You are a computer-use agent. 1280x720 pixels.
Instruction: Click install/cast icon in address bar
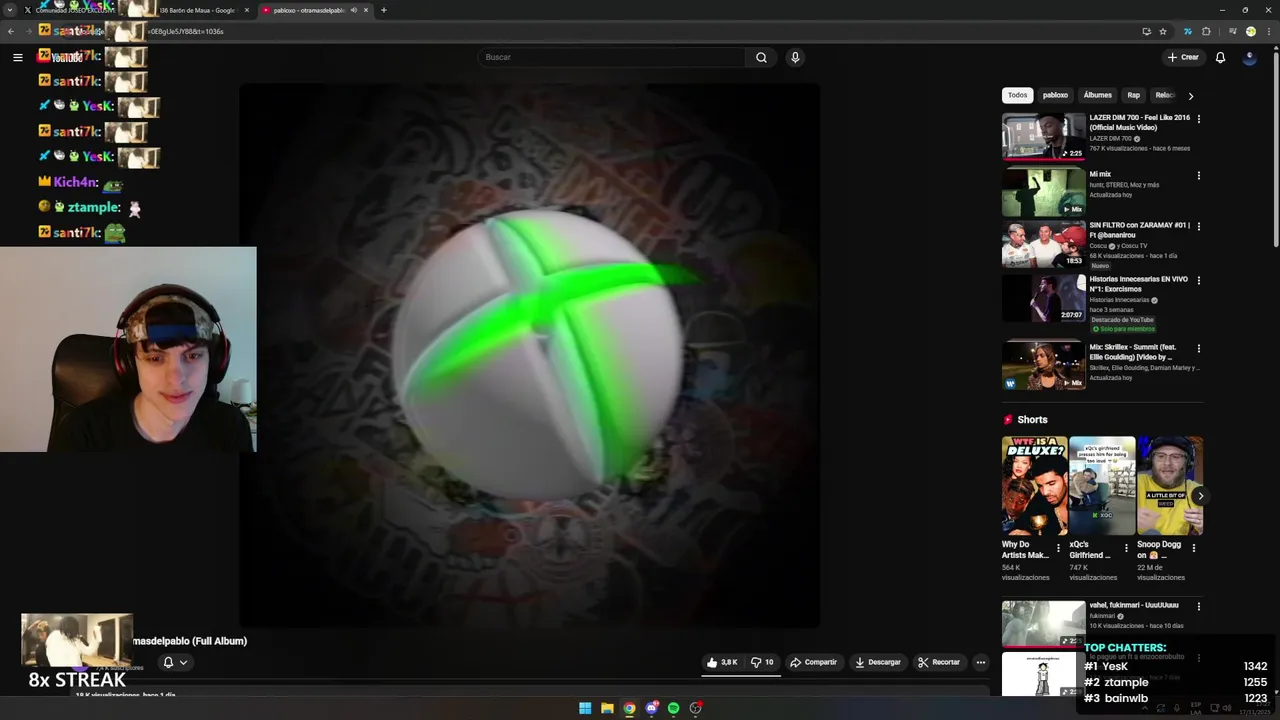coord(1146,31)
